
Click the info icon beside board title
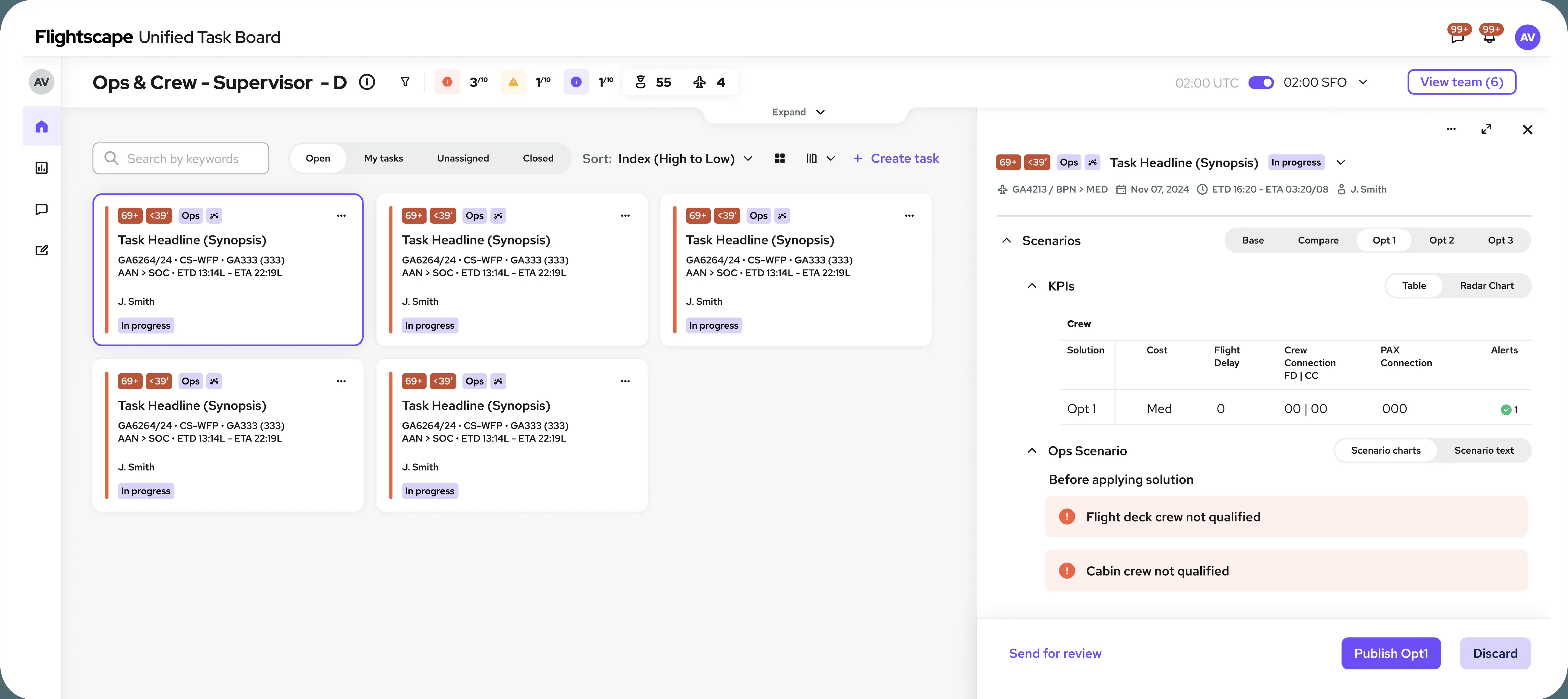click(367, 82)
